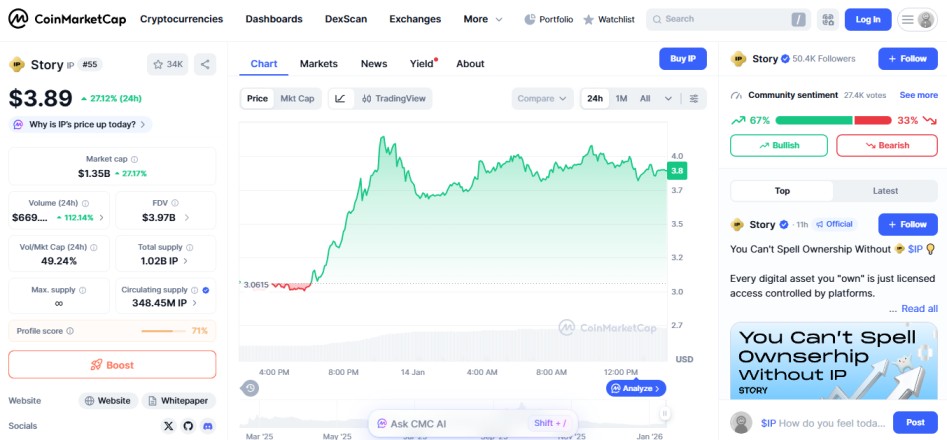
Task: Switch to the Markets tab
Action: click(318, 64)
